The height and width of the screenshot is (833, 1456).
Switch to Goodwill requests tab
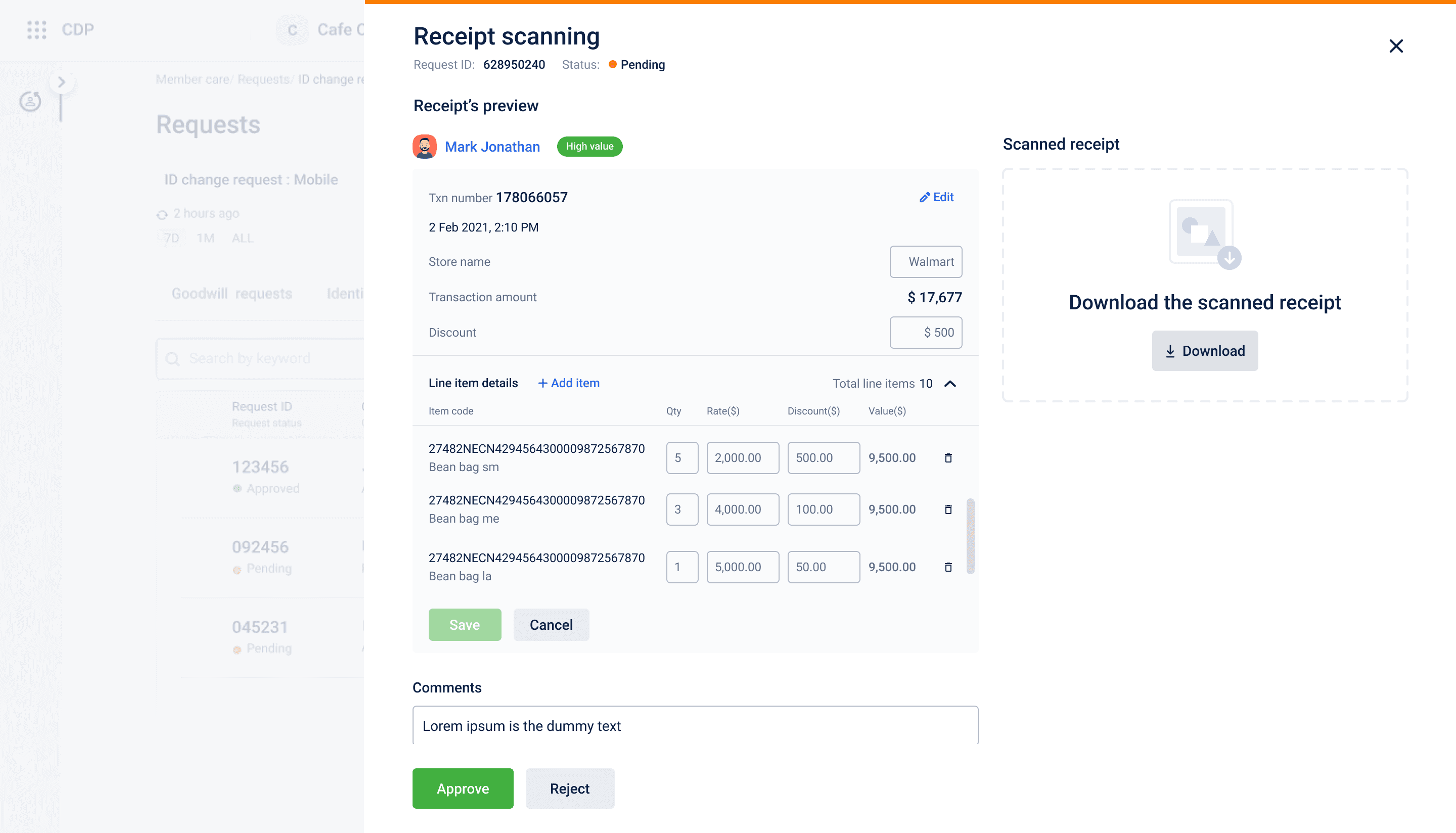pos(232,294)
